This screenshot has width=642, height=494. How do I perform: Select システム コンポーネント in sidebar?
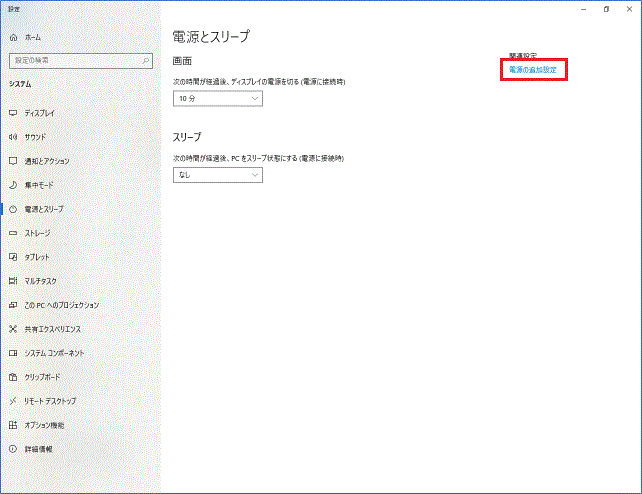tap(54, 353)
